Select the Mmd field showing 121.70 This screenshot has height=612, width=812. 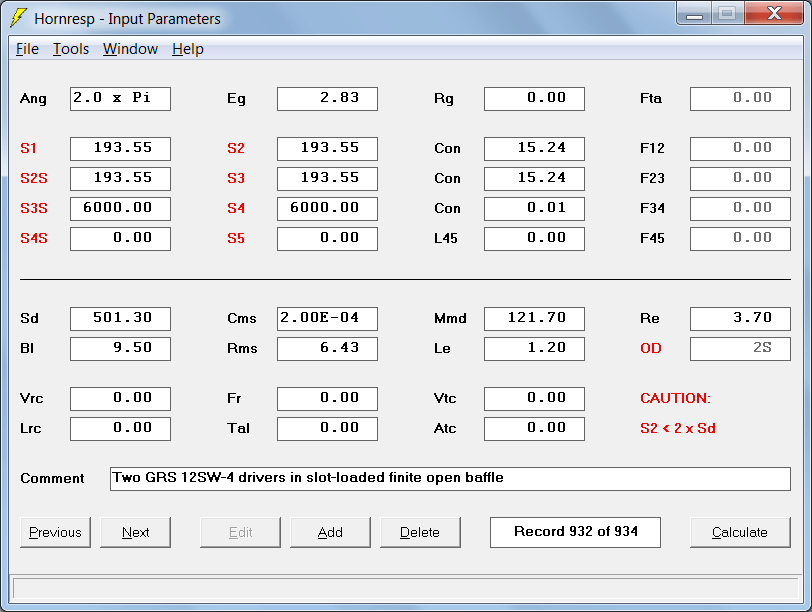pos(534,319)
